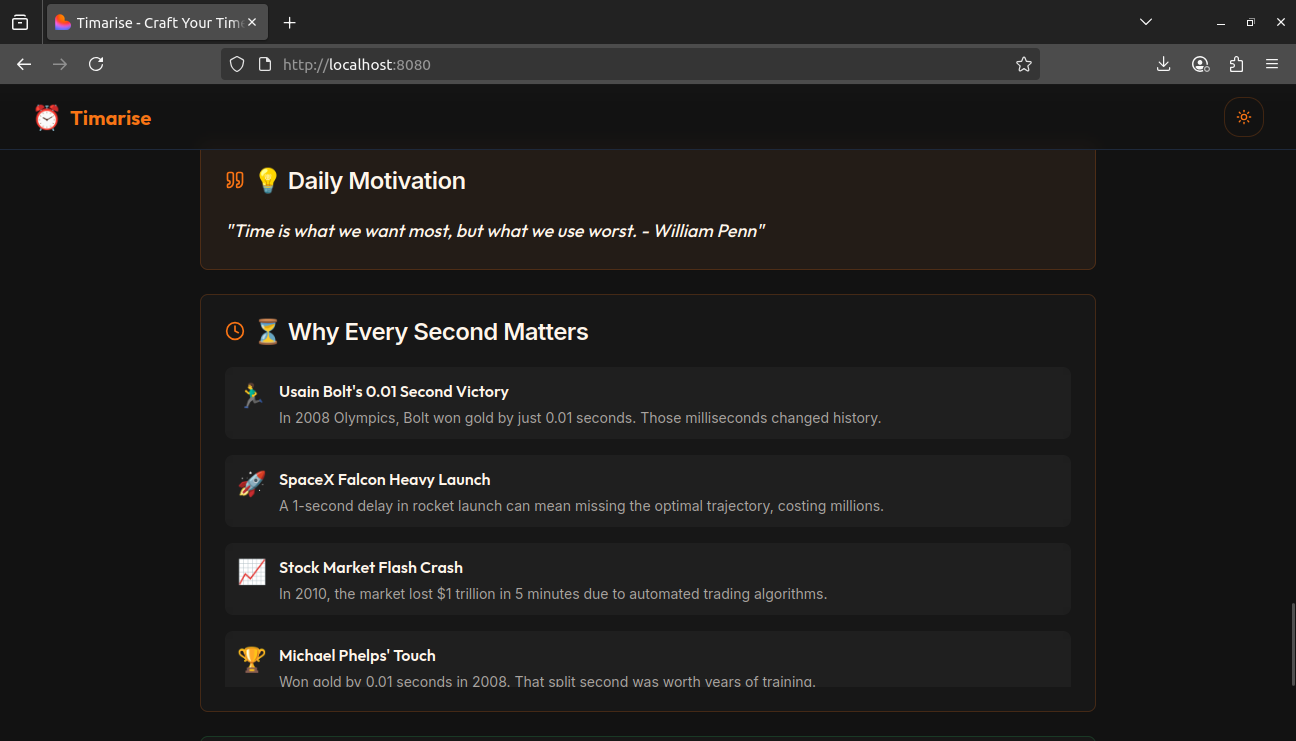Select the Usain Bolt's 0.01 Second Victory title
The width and height of the screenshot is (1296, 741).
click(394, 392)
